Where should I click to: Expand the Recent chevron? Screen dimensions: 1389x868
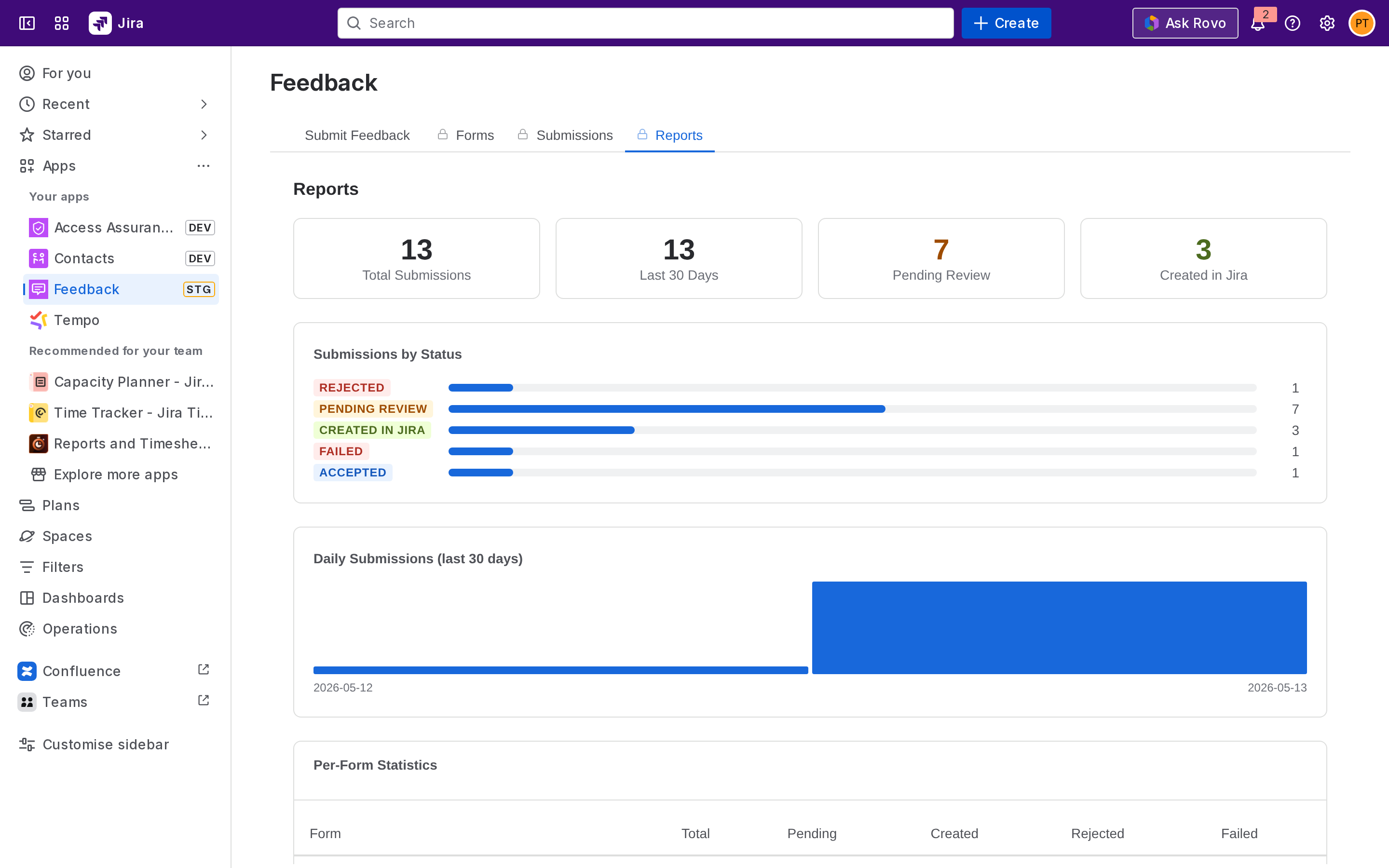[x=204, y=104]
